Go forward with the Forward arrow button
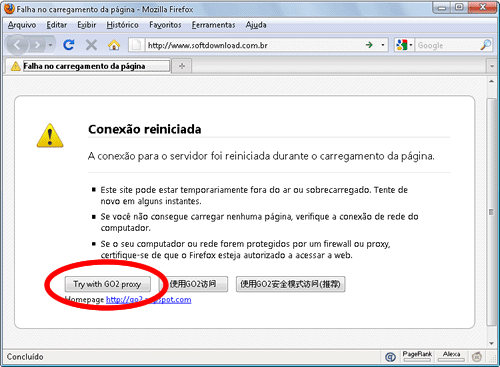500x367 pixels. click(x=37, y=45)
